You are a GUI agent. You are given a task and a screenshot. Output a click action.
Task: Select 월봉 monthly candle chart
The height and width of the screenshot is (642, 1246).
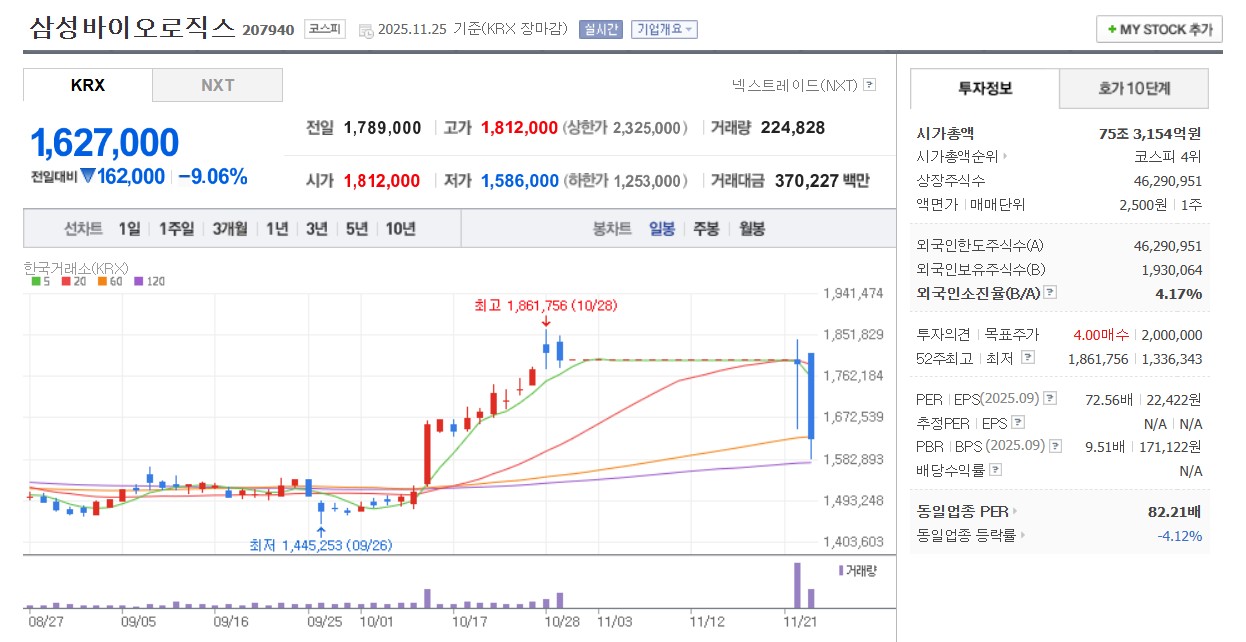click(x=752, y=228)
